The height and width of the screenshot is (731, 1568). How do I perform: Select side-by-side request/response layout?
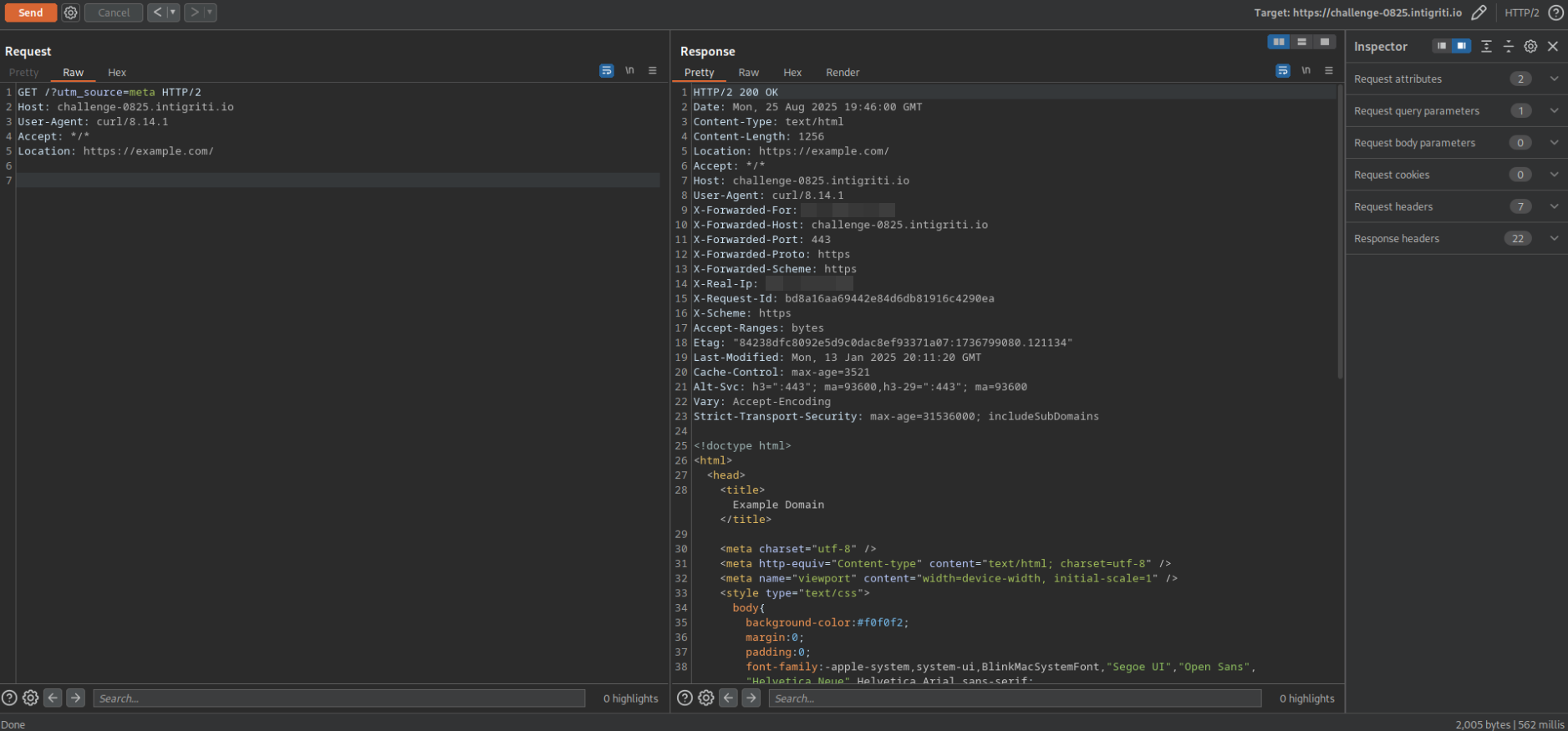coord(1279,42)
